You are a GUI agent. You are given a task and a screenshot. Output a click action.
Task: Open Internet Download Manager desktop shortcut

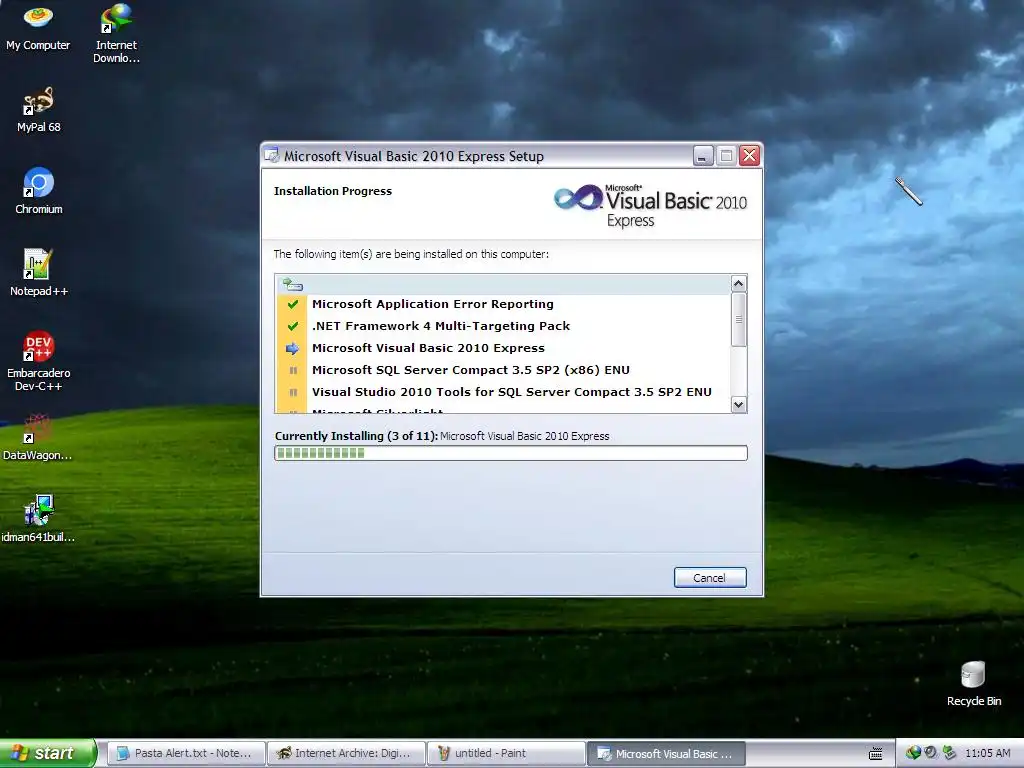point(116,31)
